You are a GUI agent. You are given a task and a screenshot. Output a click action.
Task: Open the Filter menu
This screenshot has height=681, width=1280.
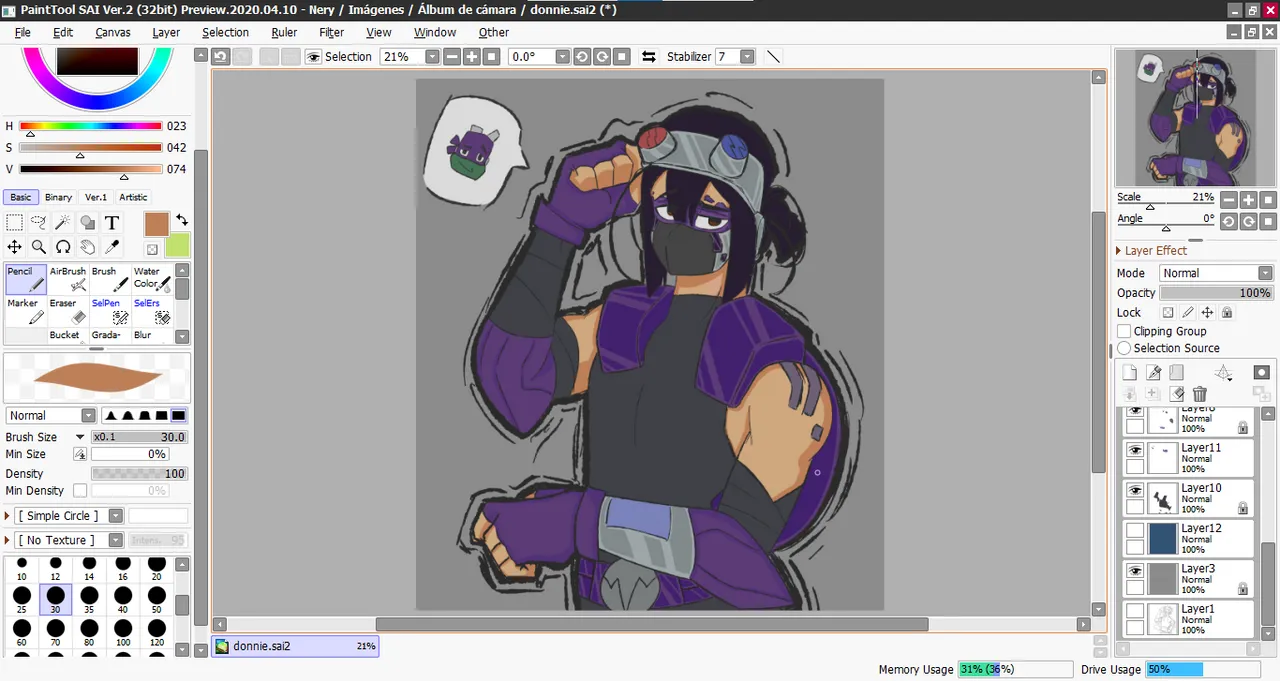pyautogui.click(x=331, y=32)
